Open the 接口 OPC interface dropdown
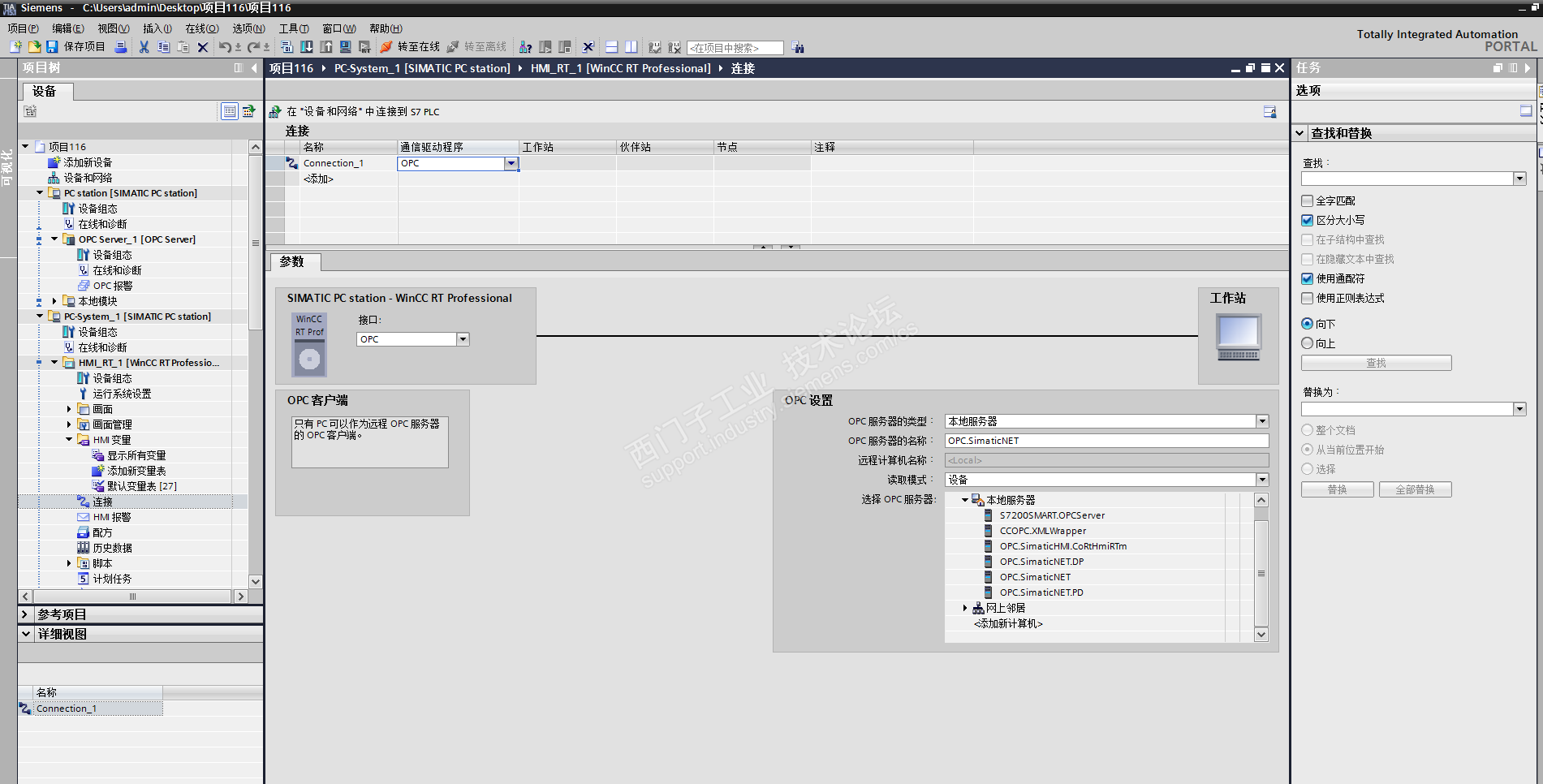The width and height of the screenshot is (1543, 784). [463, 339]
